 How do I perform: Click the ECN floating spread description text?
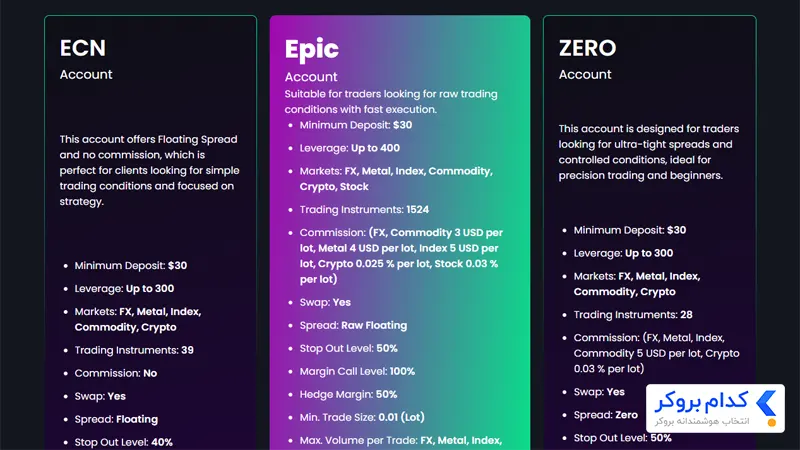pos(149,170)
